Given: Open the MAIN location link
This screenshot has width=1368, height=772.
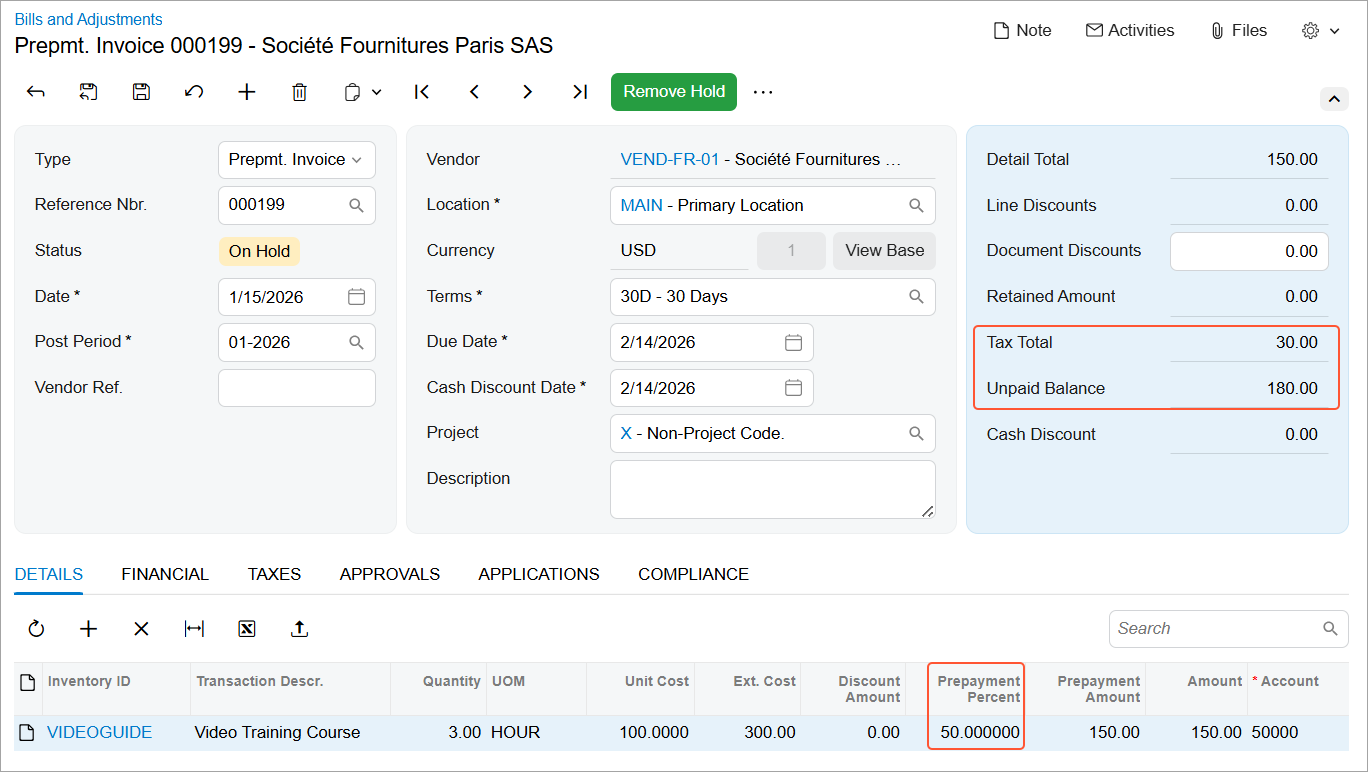Looking at the screenshot, I should 641,205.
